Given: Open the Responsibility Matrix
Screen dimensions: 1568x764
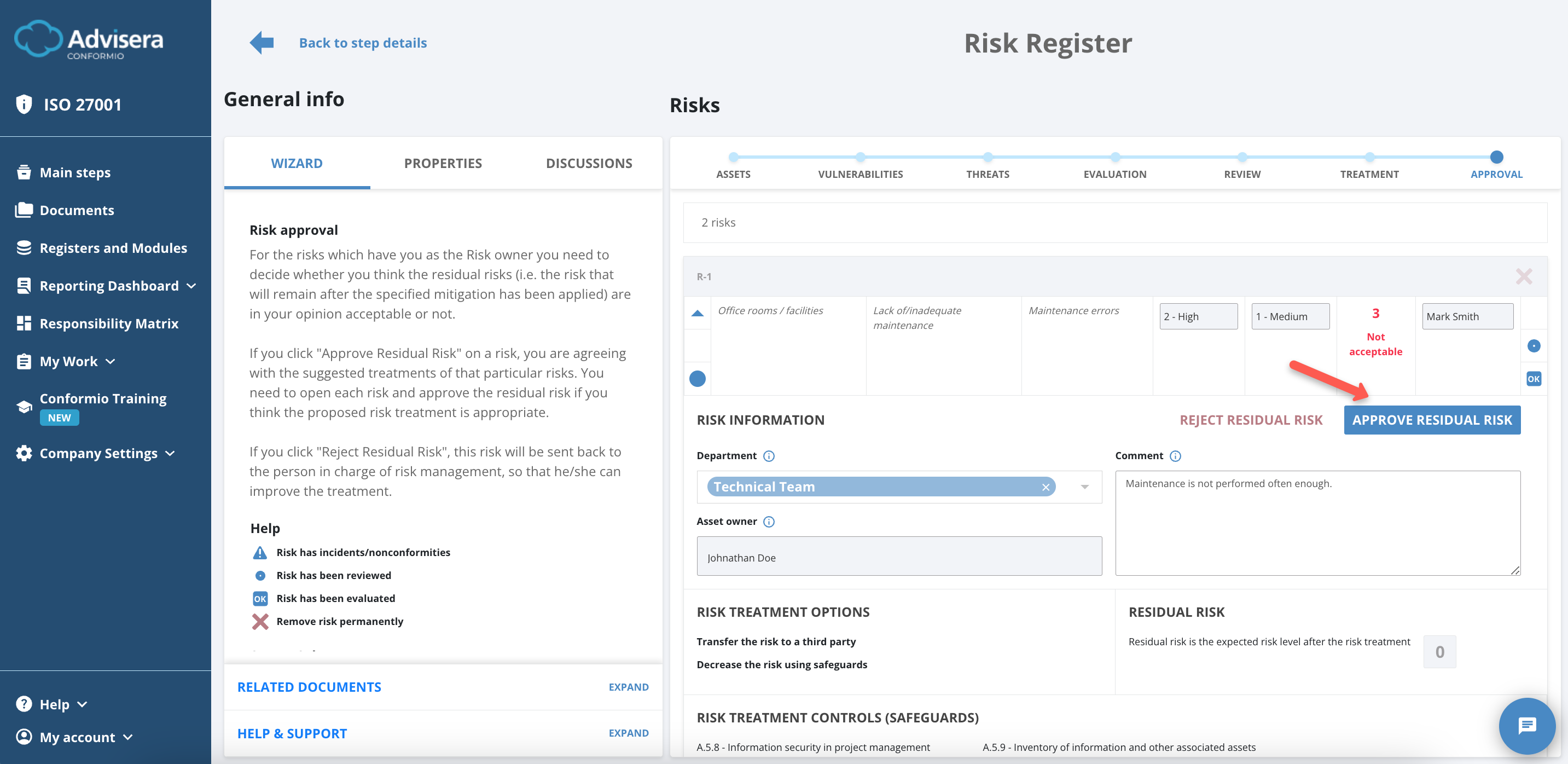Looking at the screenshot, I should [108, 323].
